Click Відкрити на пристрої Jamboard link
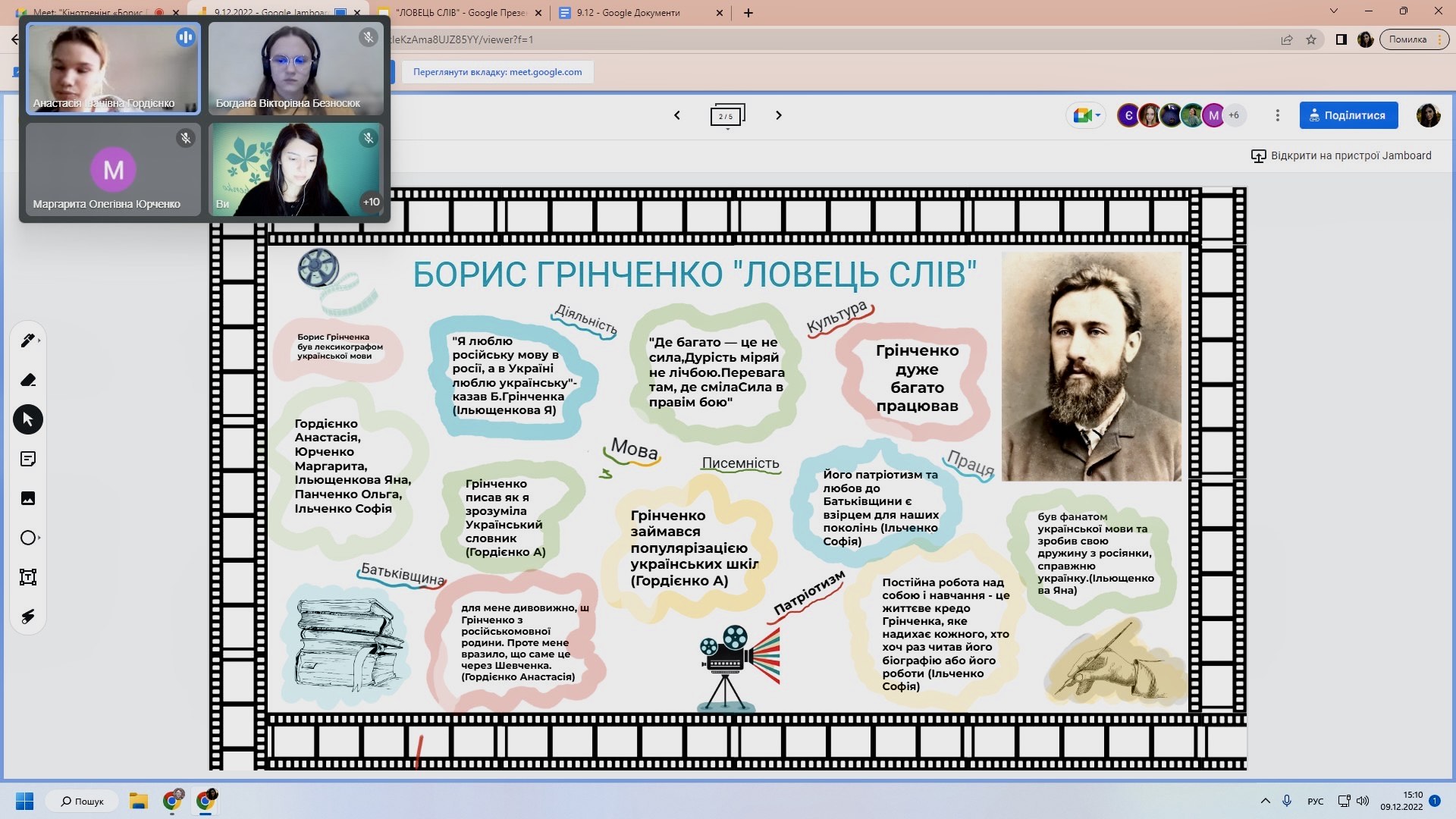Image resolution: width=1456 pixels, height=819 pixels. tap(1341, 155)
